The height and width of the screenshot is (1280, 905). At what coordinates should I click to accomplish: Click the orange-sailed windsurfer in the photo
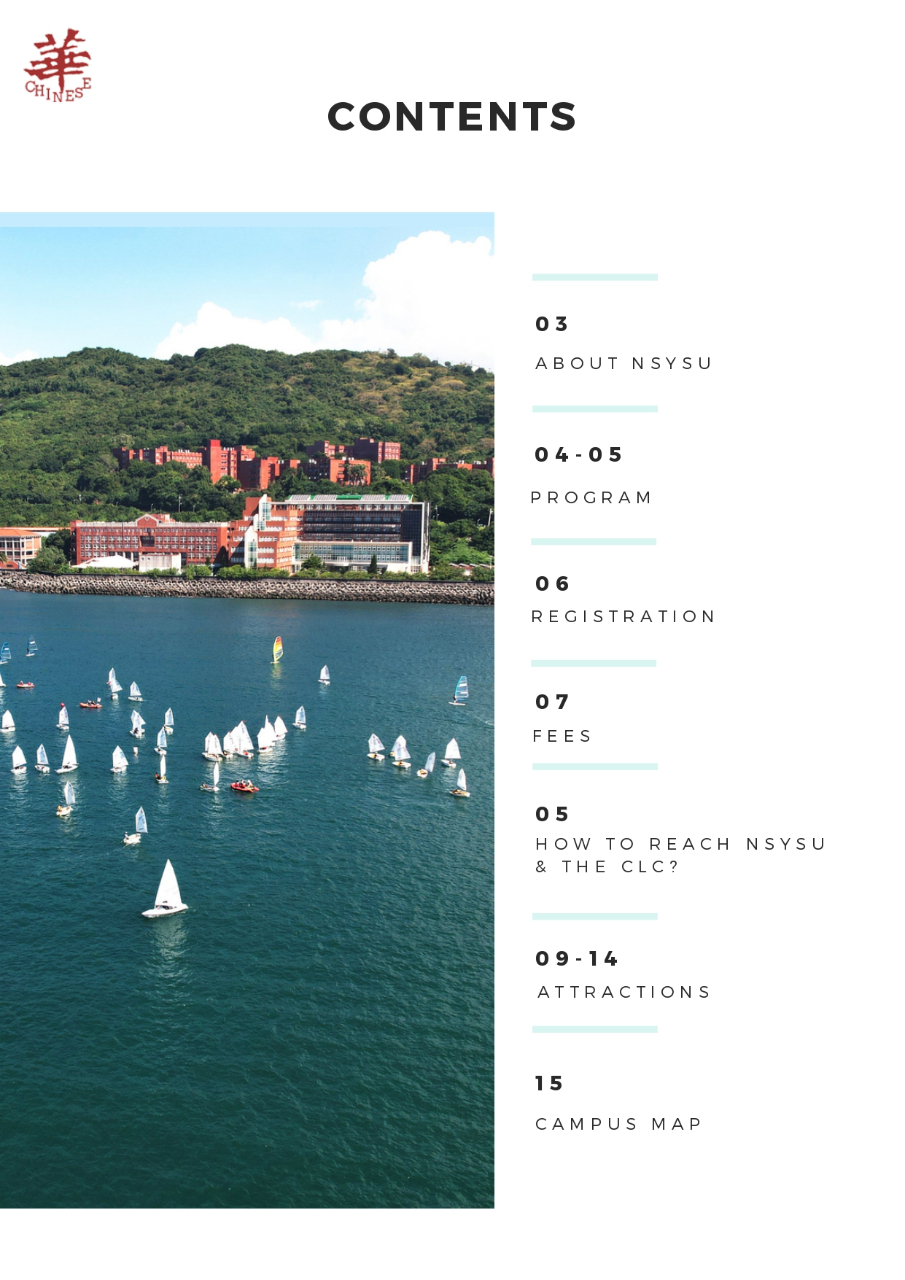[277, 650]
